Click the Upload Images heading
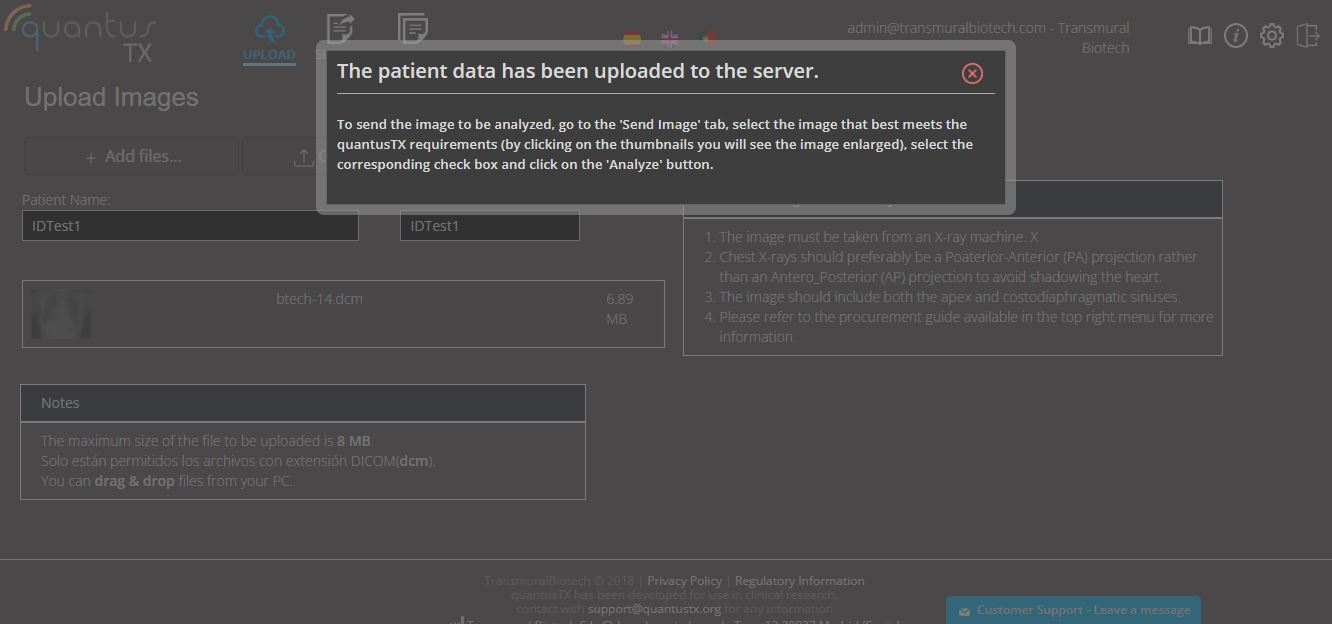 coord(111,97)
